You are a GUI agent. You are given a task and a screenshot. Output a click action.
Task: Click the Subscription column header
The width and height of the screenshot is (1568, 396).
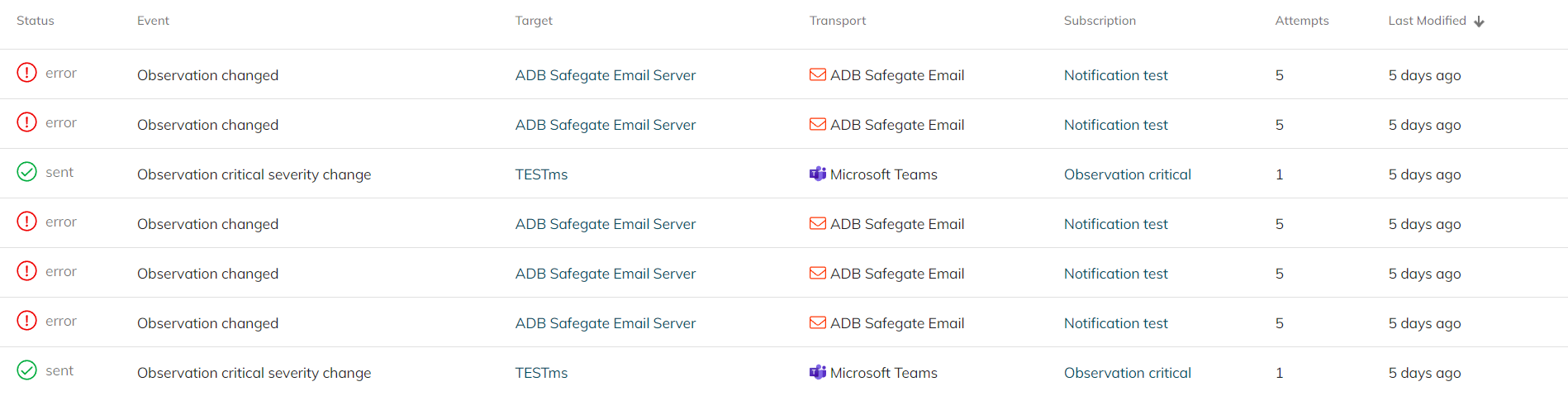click(1099, 21)
